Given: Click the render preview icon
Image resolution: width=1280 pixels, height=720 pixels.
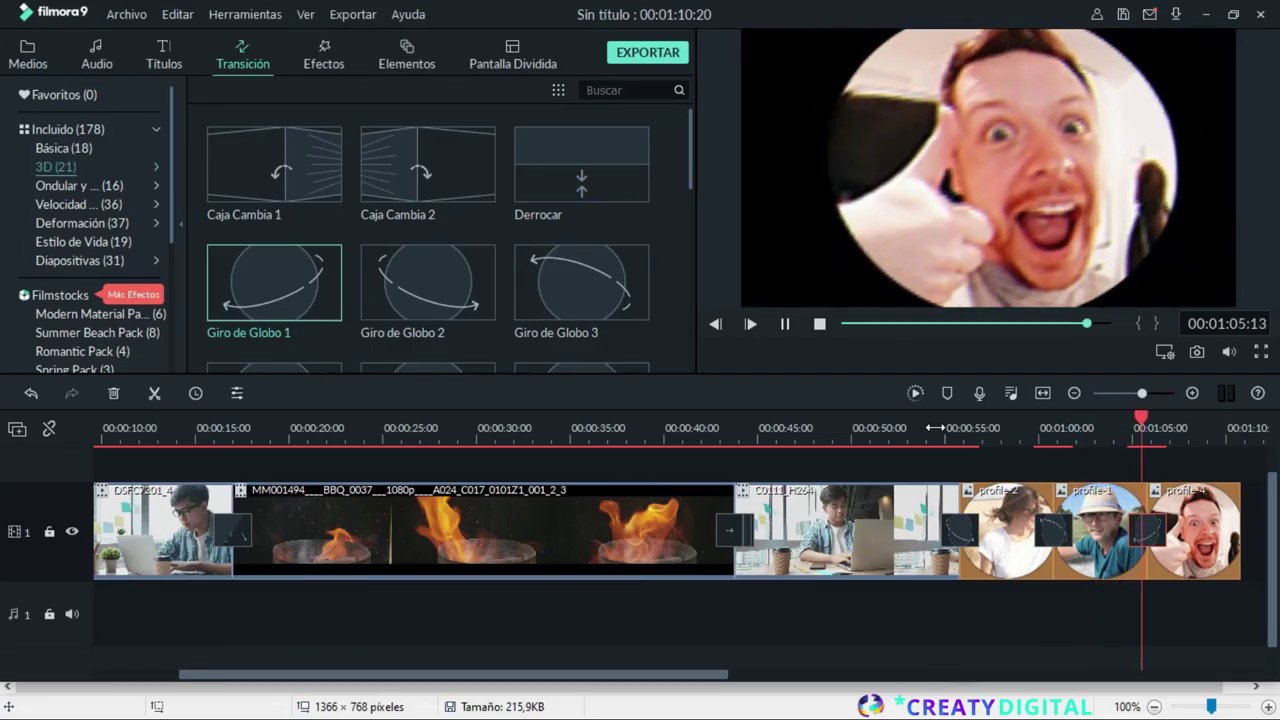Looking at the screenshot, I should pyautogui.click(x=915, y=394).
